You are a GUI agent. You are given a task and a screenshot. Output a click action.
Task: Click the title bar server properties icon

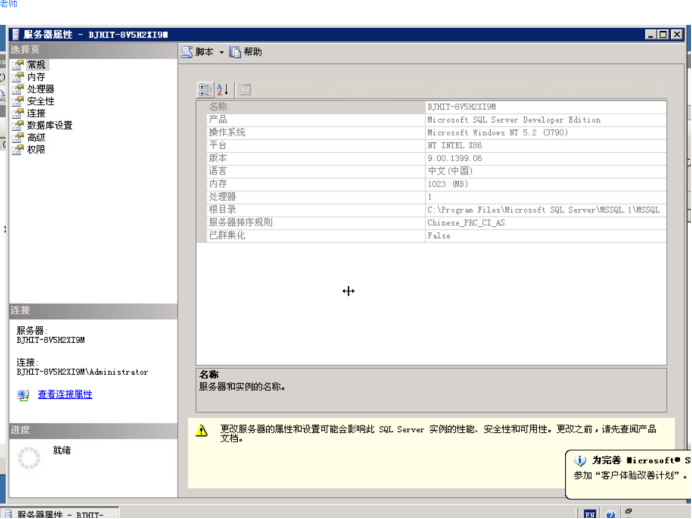pos(16,34)
